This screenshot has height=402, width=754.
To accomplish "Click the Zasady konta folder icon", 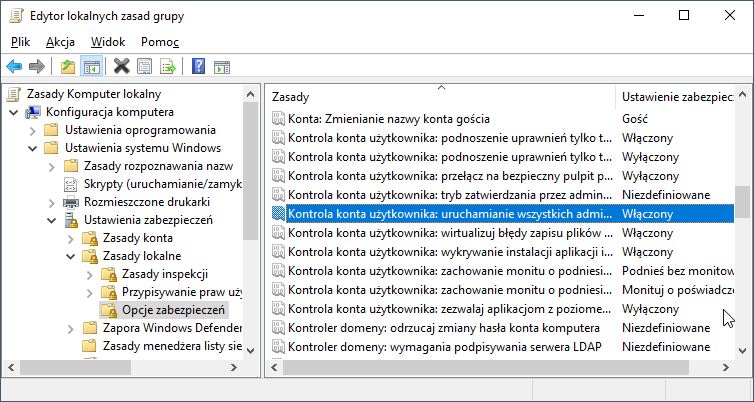I will 90,239.
